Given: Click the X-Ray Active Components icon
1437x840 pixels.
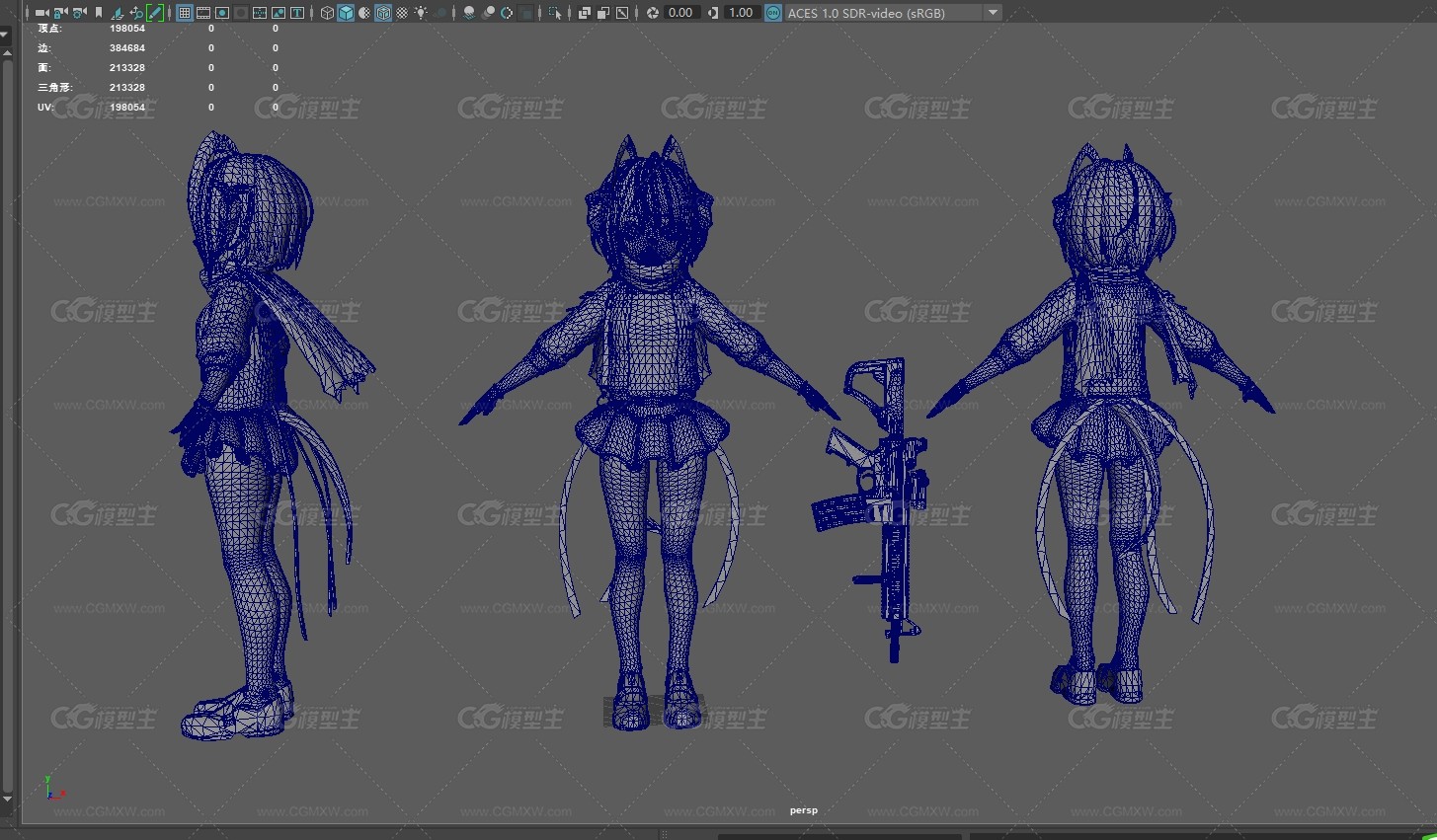Looking at the screenshot, I should (x=602, y=13).
